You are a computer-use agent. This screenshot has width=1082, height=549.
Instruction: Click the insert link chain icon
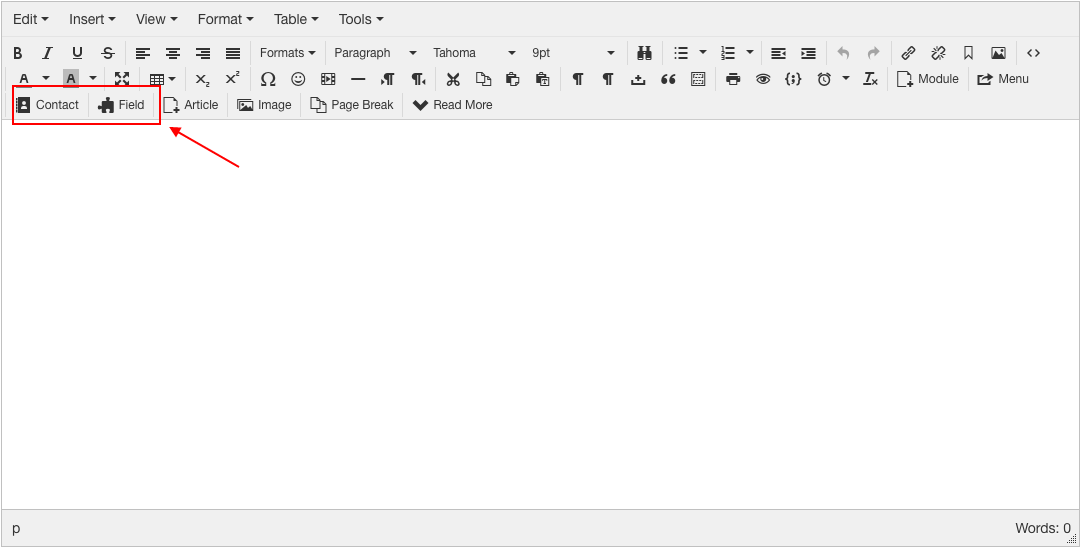tap(908, 53)
